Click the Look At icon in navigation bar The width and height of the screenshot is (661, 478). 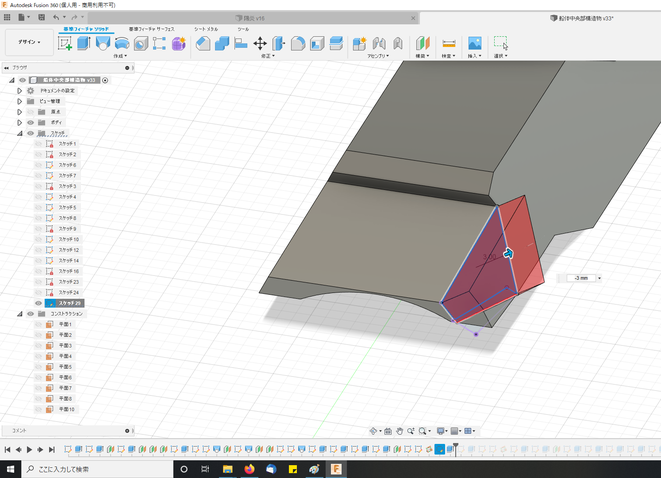[x=388, y=431]
